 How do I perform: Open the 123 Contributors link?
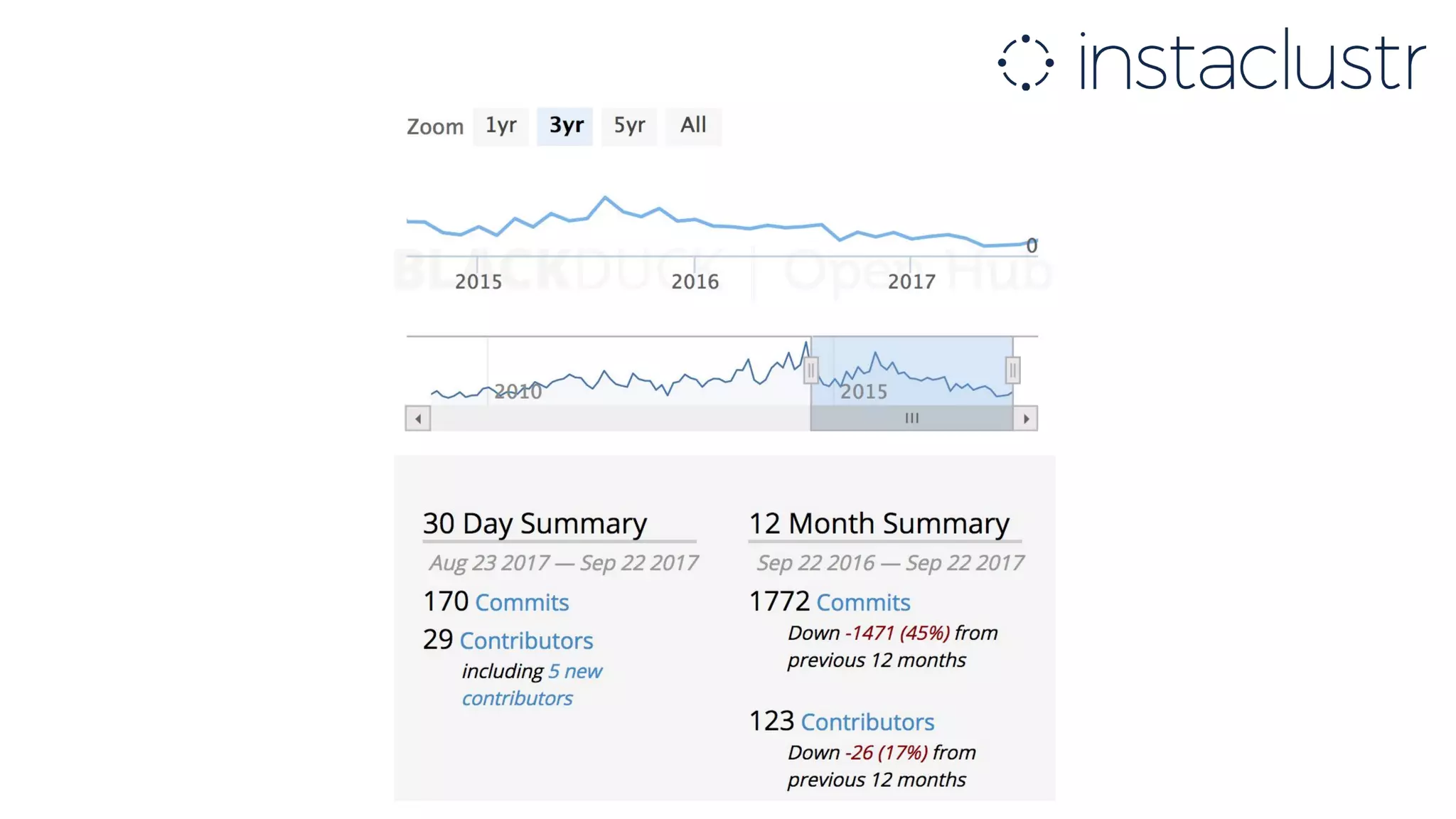point(867,722)
